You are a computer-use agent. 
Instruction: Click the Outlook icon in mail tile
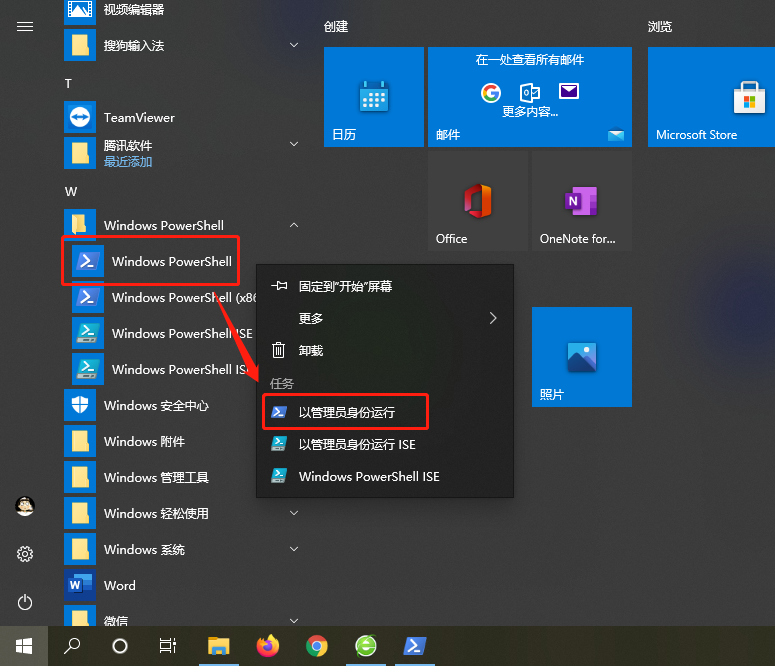530,92
